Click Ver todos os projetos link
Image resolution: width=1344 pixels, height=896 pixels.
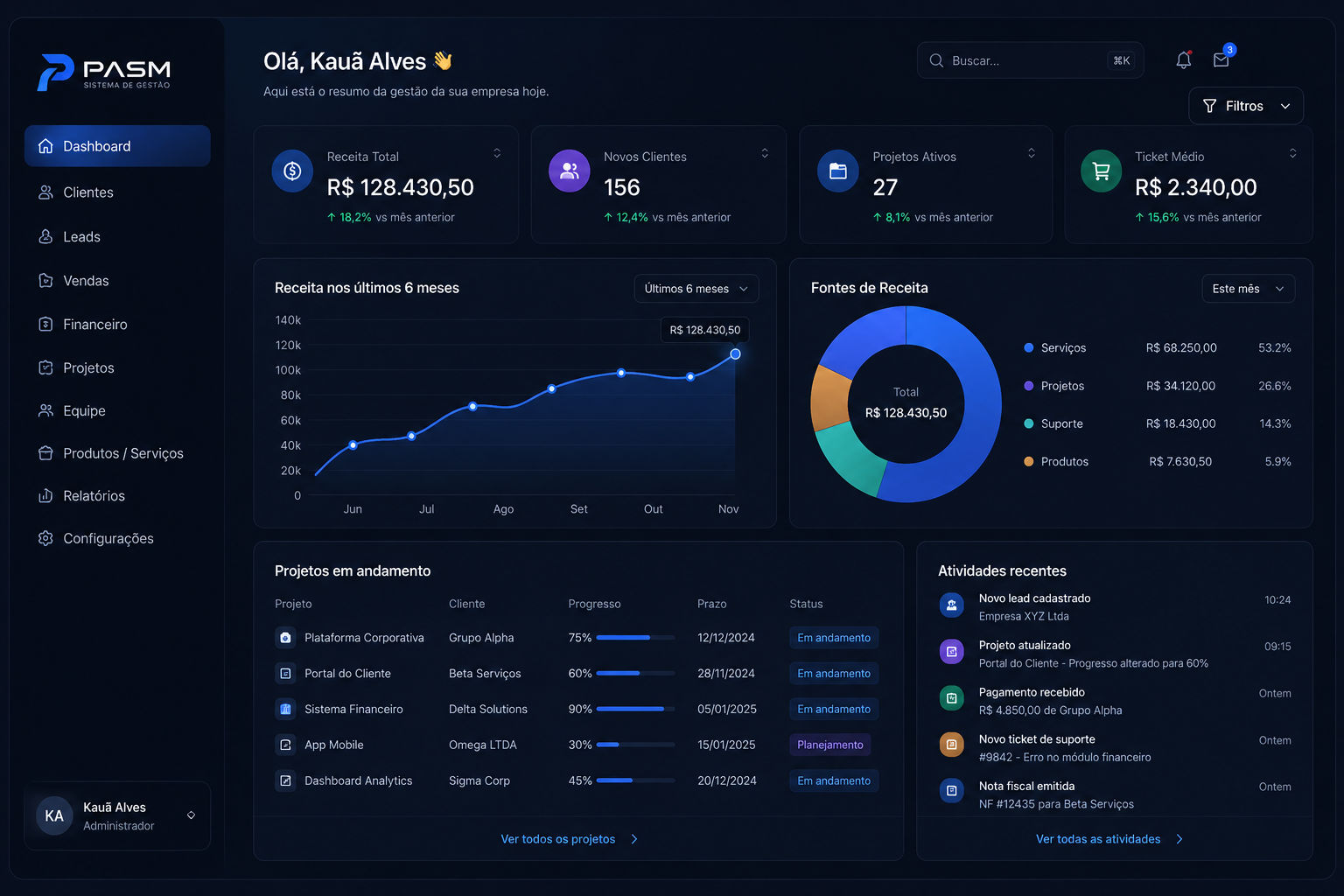pyautogui.click(x=569, y=839)
